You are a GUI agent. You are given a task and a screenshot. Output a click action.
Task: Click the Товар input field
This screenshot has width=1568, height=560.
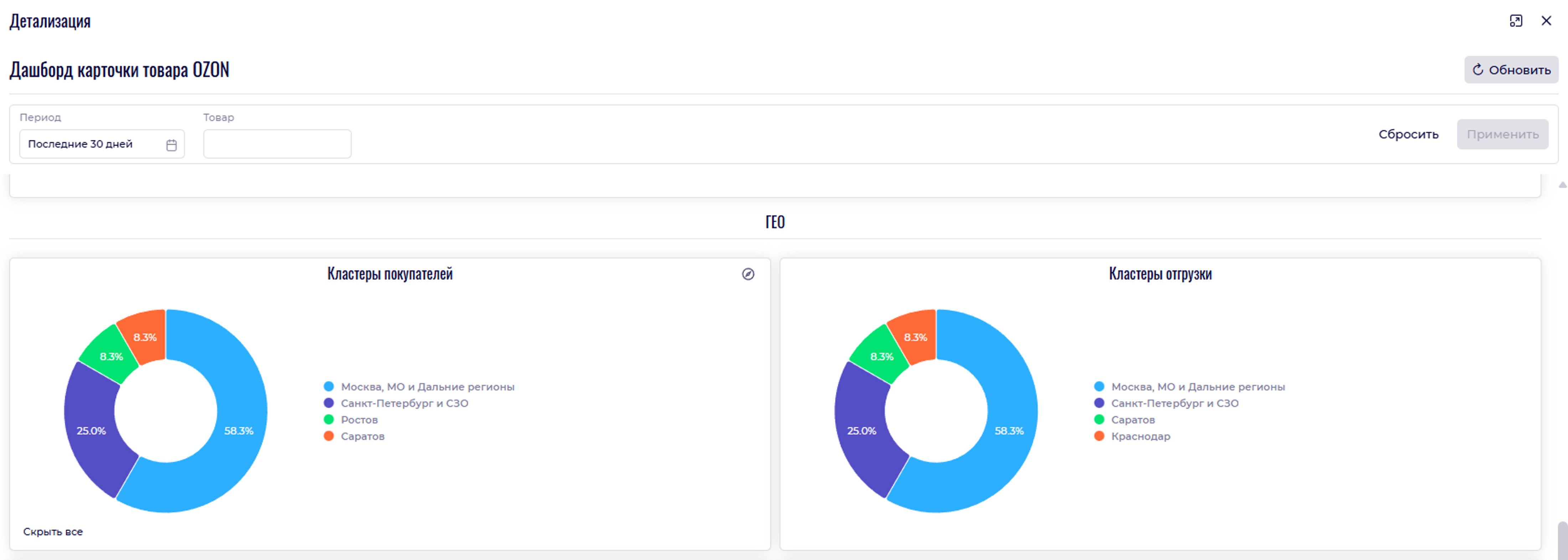tap(277, 144)
